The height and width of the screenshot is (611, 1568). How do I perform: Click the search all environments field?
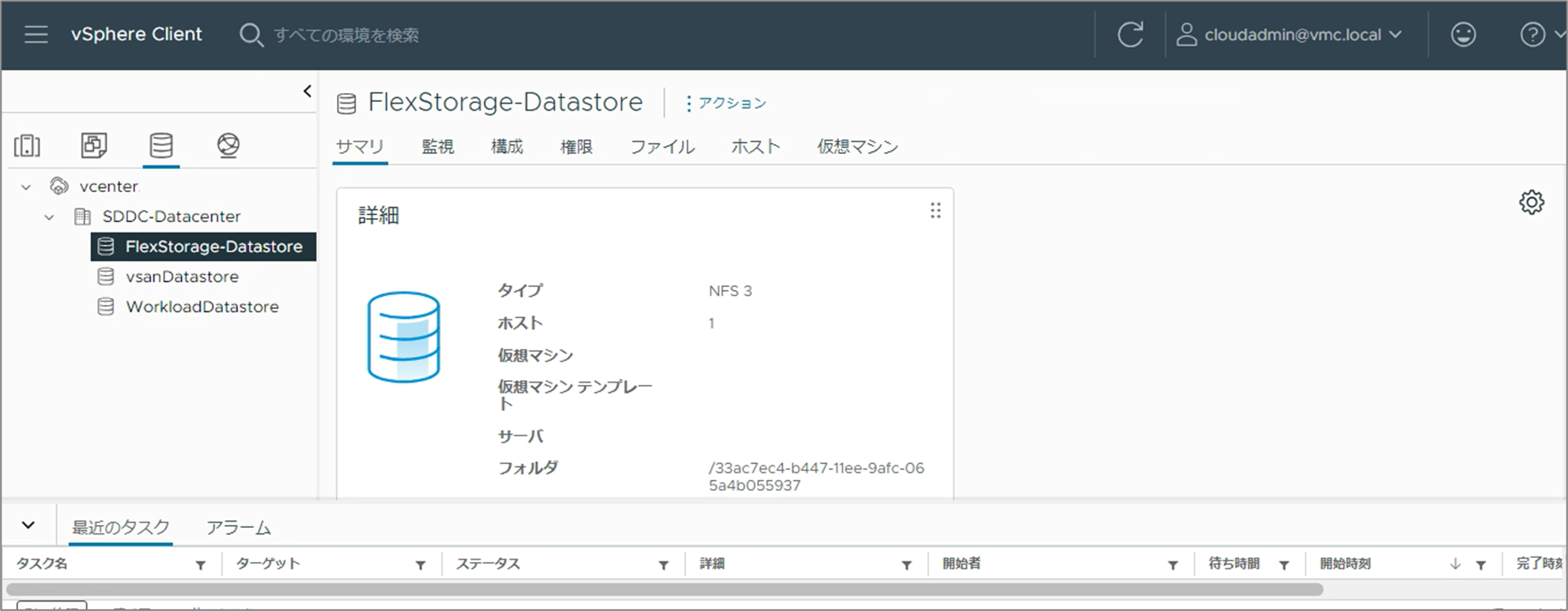click(346, 35)
